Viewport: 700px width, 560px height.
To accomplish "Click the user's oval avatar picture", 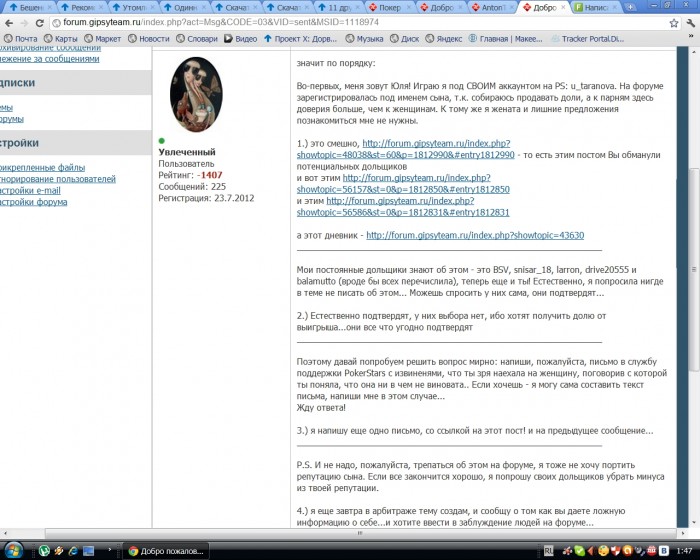I will point(196,95).
